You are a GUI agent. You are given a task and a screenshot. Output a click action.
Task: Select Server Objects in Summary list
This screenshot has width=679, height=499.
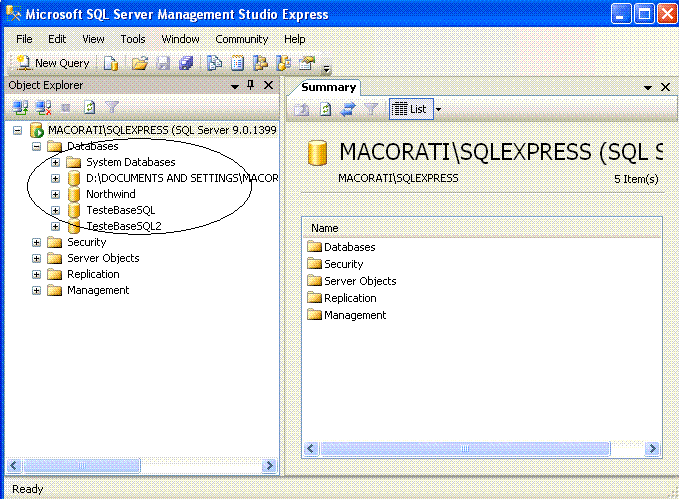coord(360,281)
